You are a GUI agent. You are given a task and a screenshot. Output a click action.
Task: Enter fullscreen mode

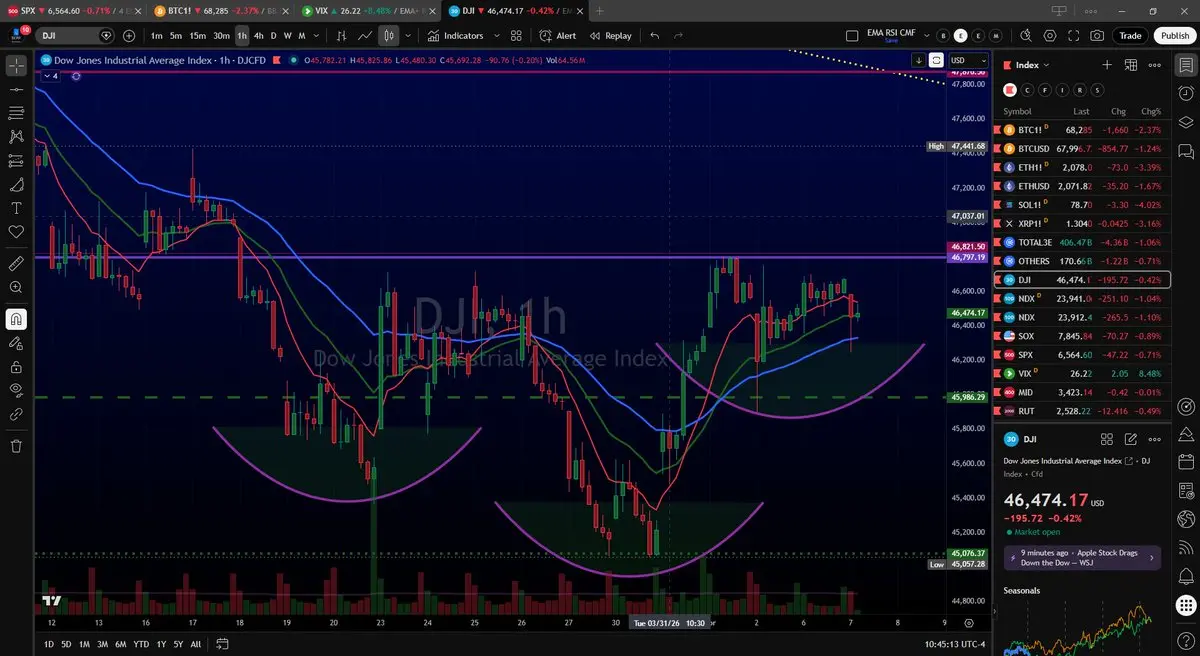tap(1074, 35)
